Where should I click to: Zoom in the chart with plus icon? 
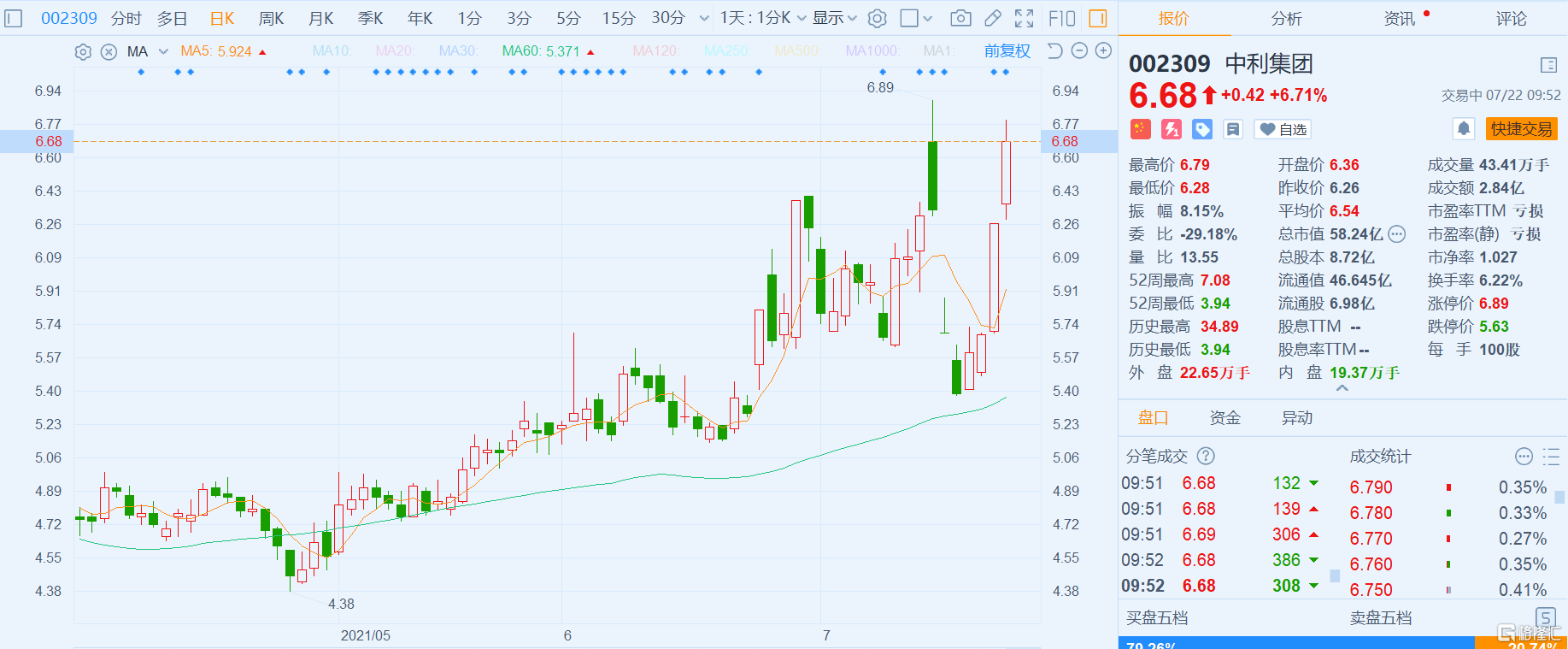click(x=1103, y=51)
